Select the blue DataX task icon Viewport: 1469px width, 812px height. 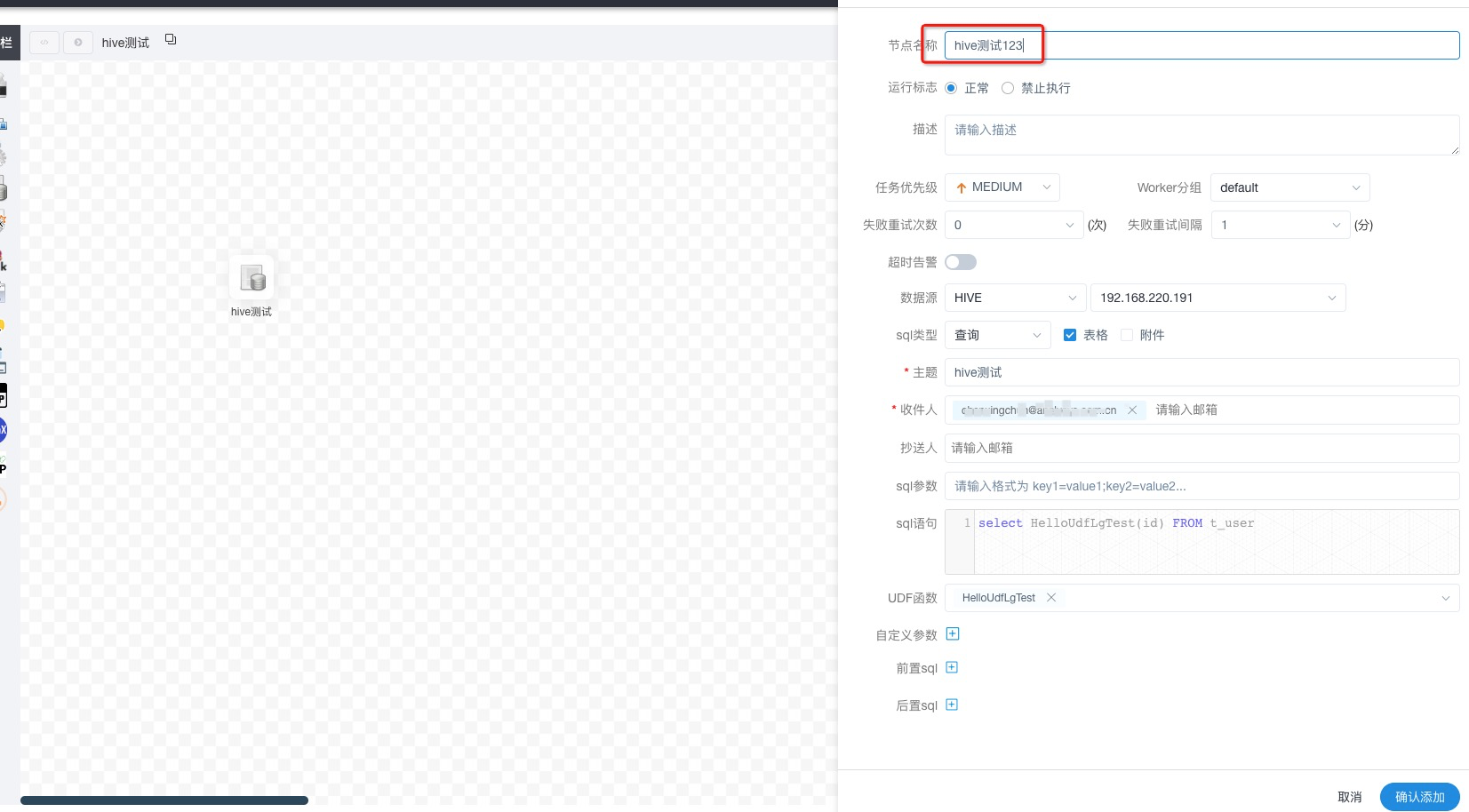[4, 429]
